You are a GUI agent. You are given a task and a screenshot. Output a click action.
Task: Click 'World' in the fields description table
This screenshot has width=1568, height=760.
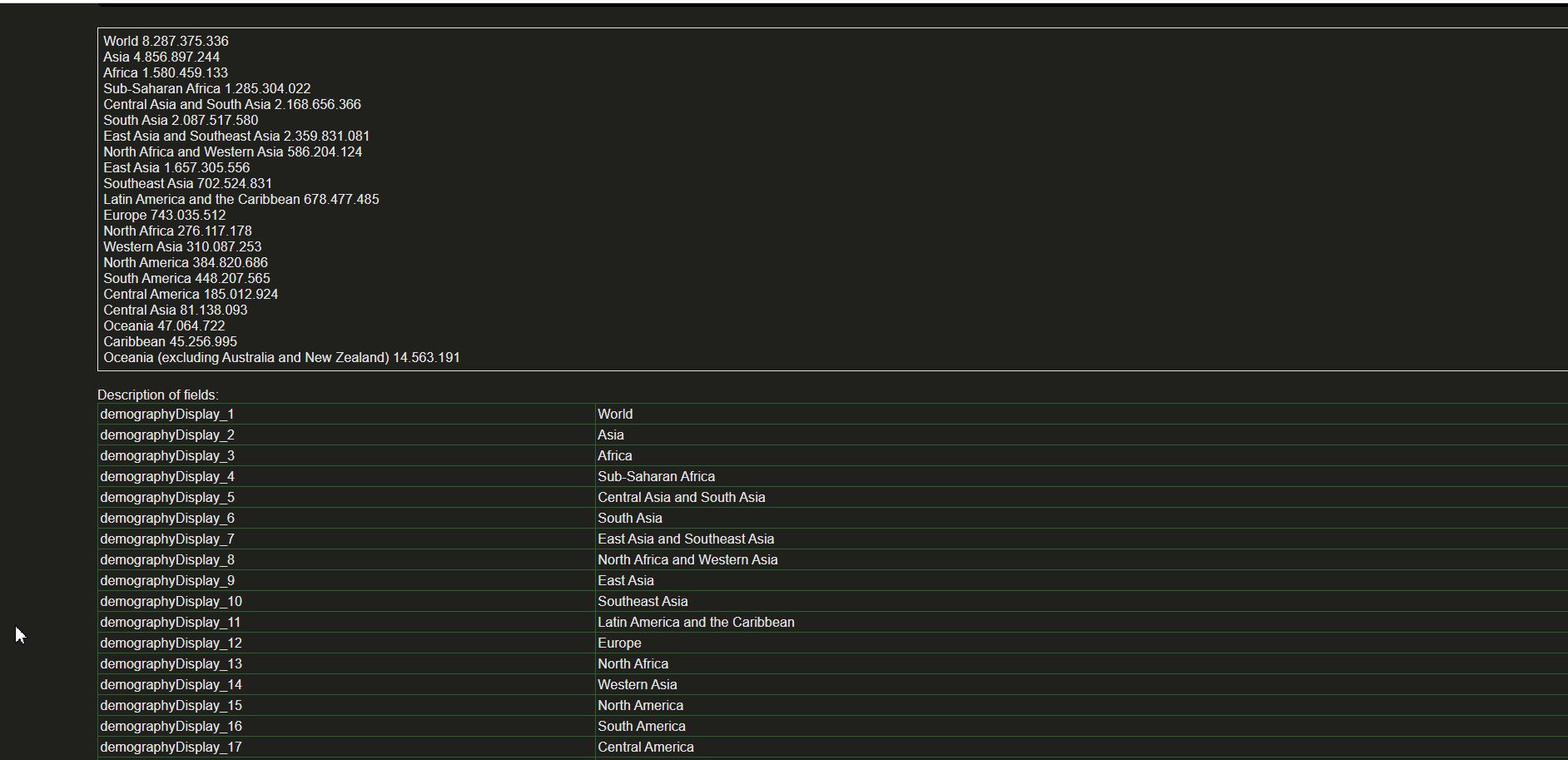tap(1082, 414)
